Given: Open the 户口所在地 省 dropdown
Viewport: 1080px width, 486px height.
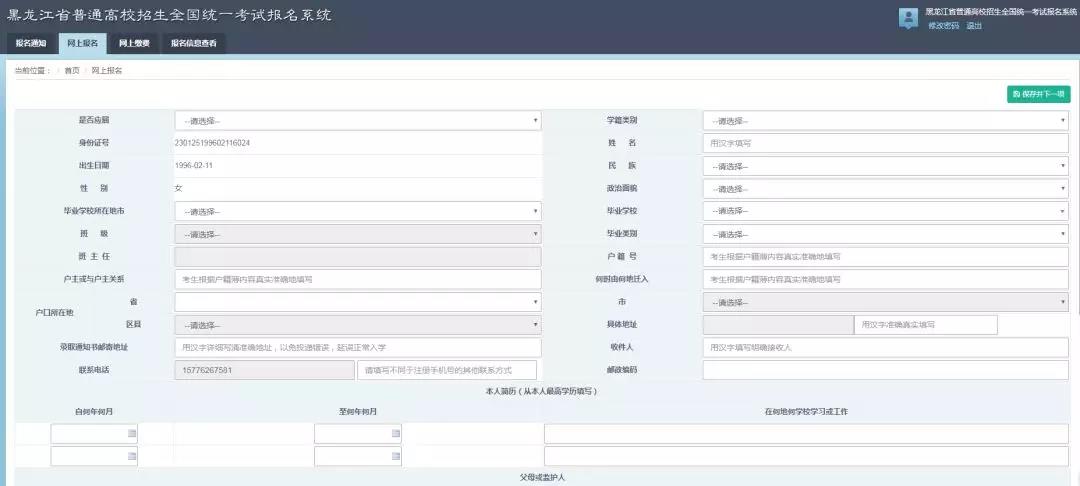Looking at the screenshot, I should pyautogui.click(x=358, y=302).
